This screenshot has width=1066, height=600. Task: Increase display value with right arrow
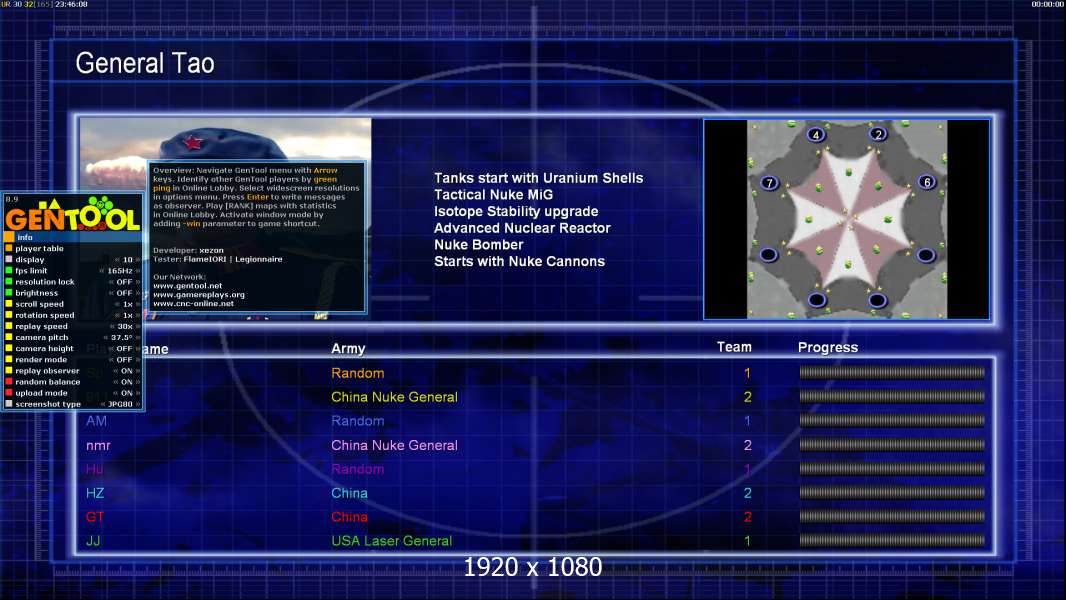click(x=138, y=260)
